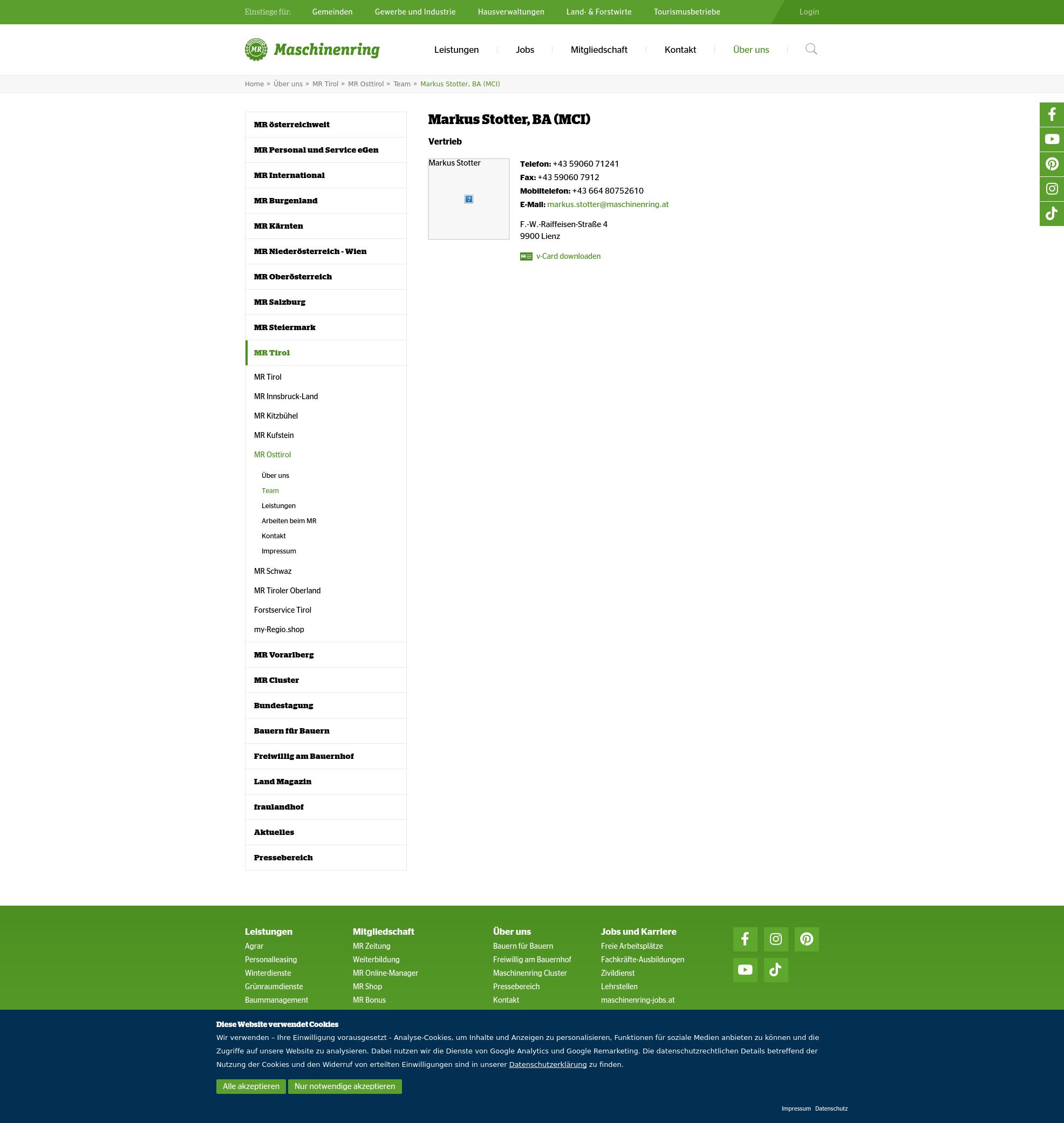Screen dimensions: 1064x1123
Task: Select Tourismusbetriebe in the top bar
Action: coord(687,12)
